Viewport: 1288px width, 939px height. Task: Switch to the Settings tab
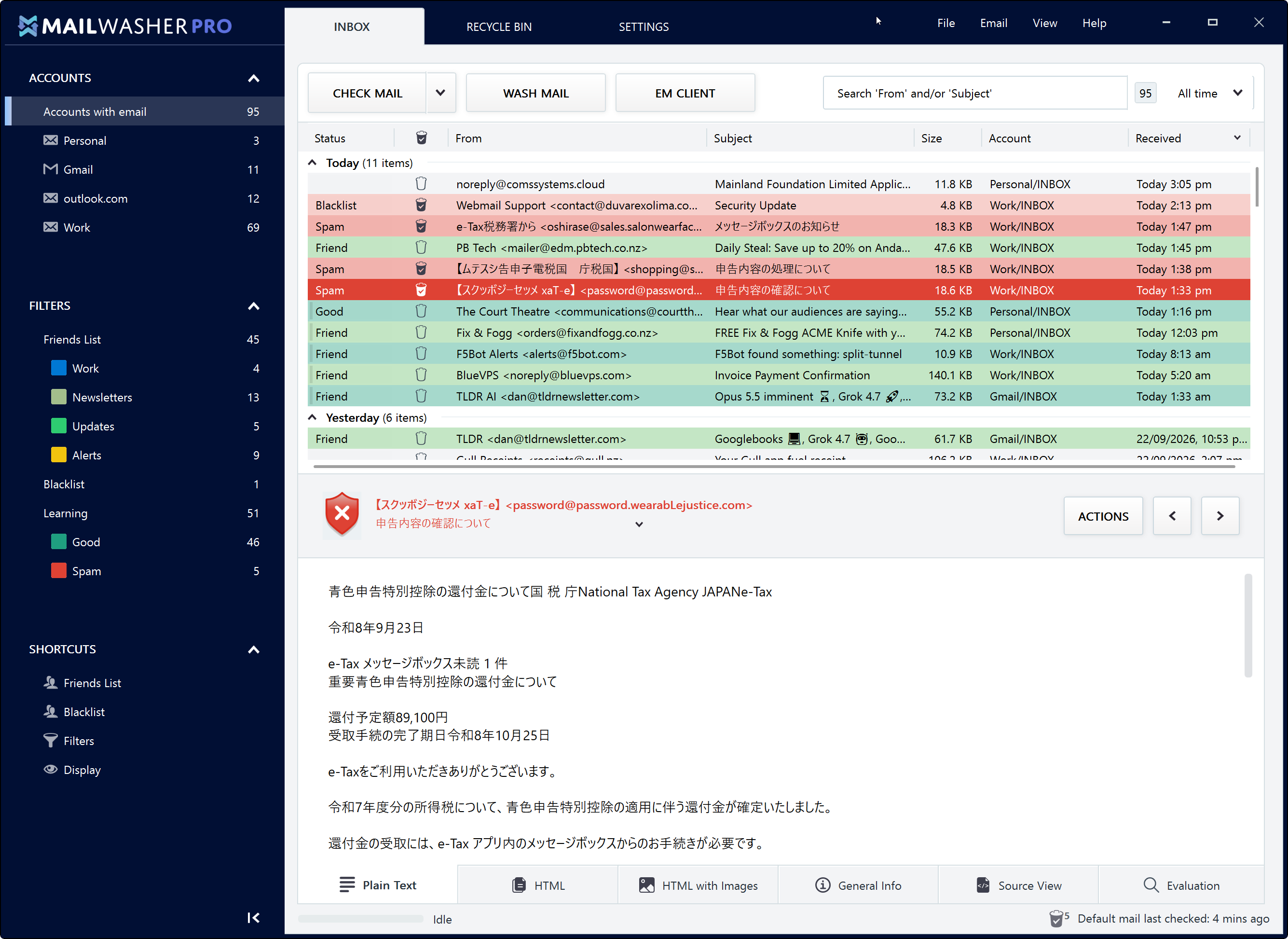coord(644,27)
